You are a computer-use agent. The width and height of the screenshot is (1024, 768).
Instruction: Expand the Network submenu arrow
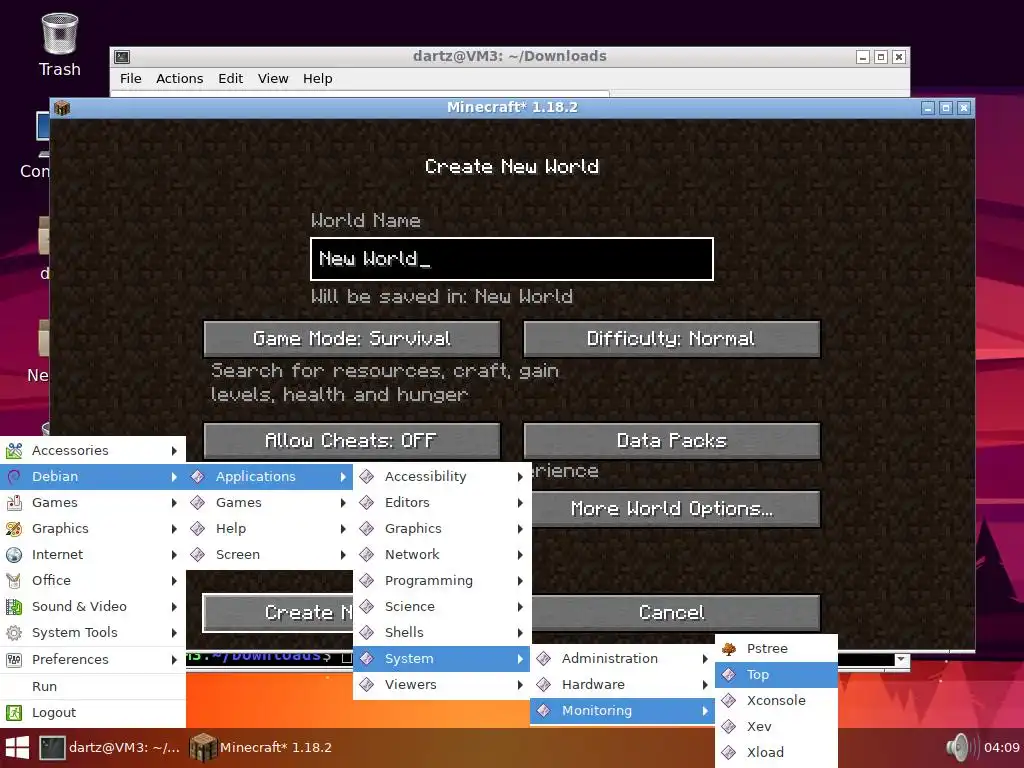[520, 555]
